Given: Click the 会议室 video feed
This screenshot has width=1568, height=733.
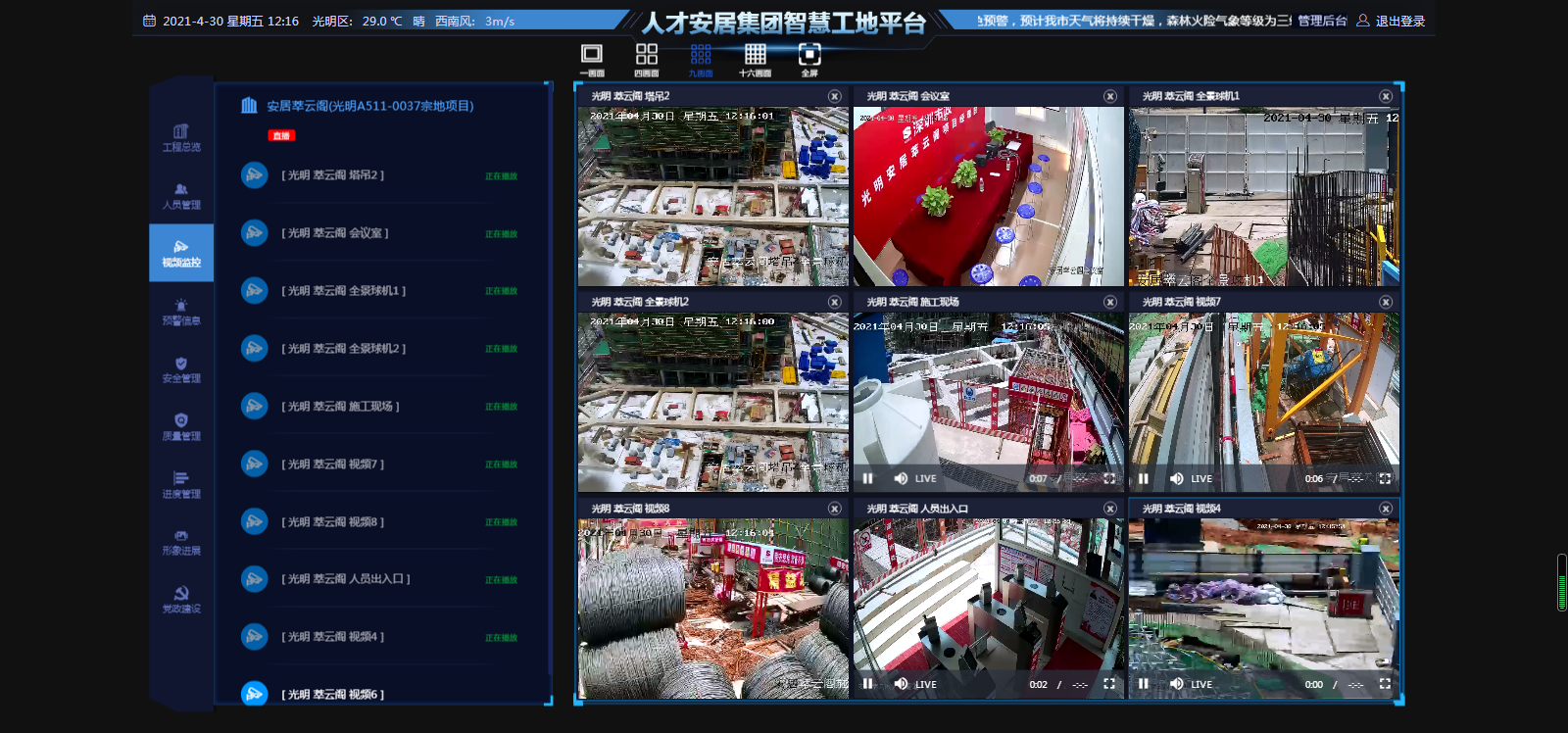Looking at the screenshot, I should tap(989, 196).
